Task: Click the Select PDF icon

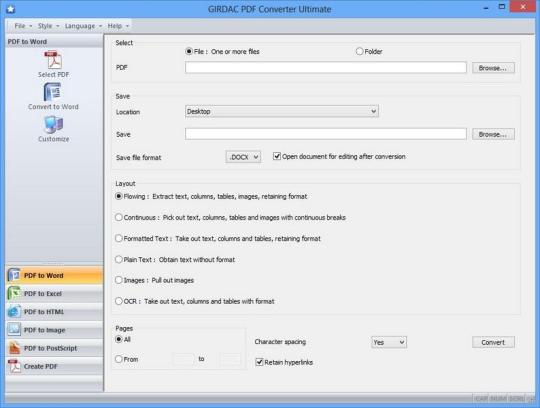Action: pos(53,60)
